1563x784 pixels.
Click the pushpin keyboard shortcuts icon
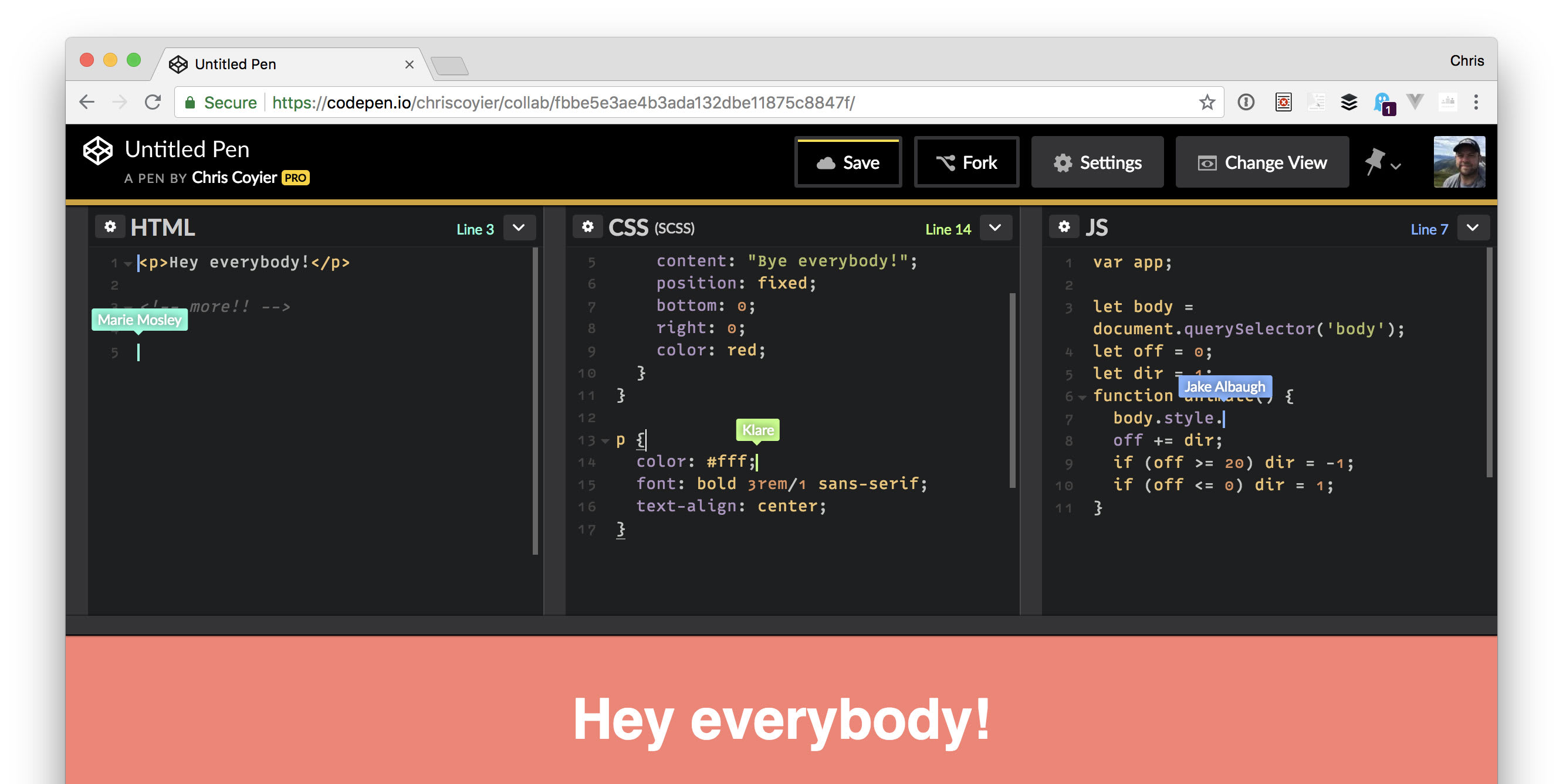(1376, 159)
